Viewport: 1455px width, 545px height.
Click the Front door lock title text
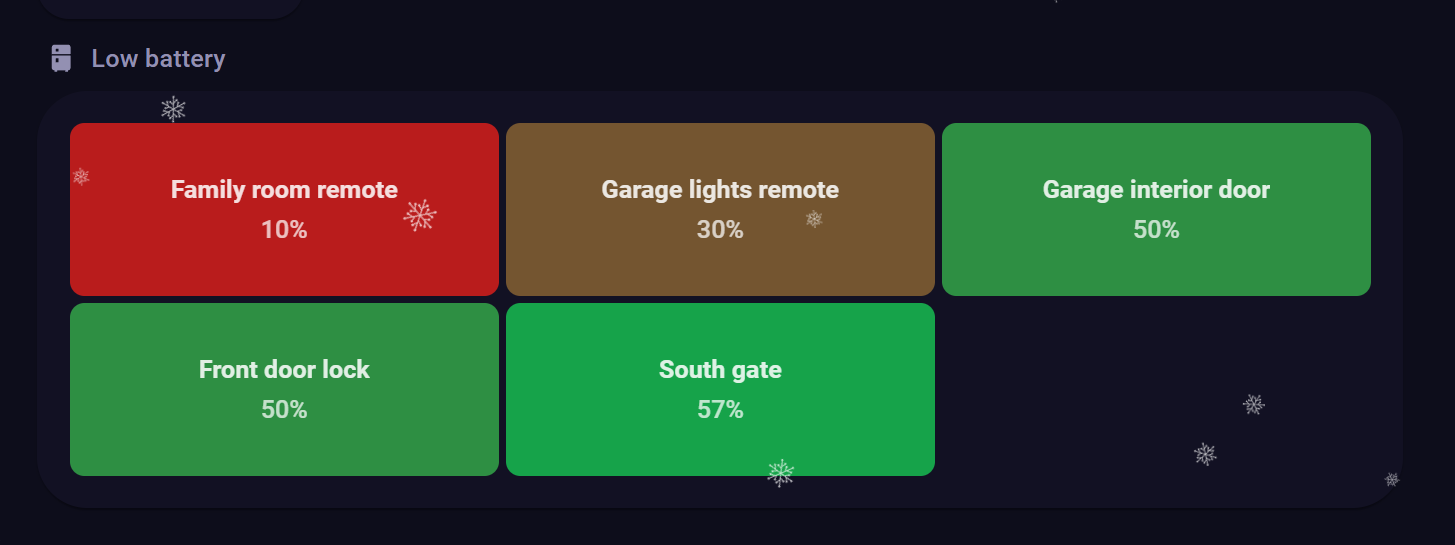(284, 369)
